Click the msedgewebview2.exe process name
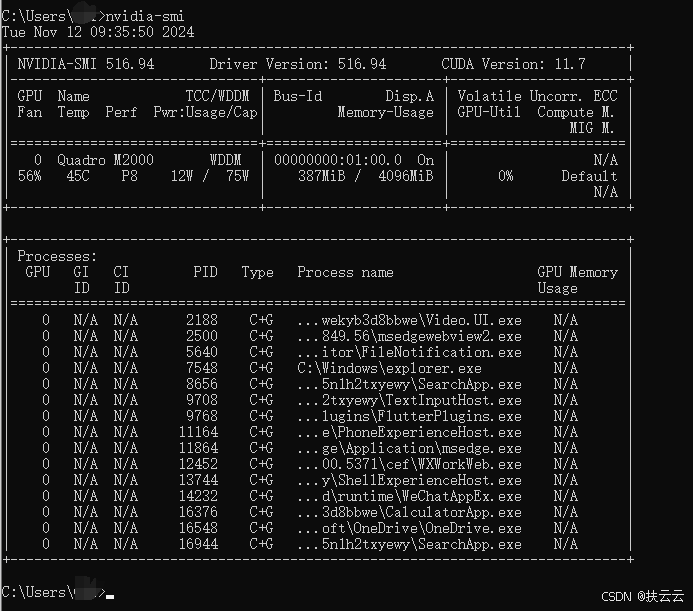 (409, 336)
